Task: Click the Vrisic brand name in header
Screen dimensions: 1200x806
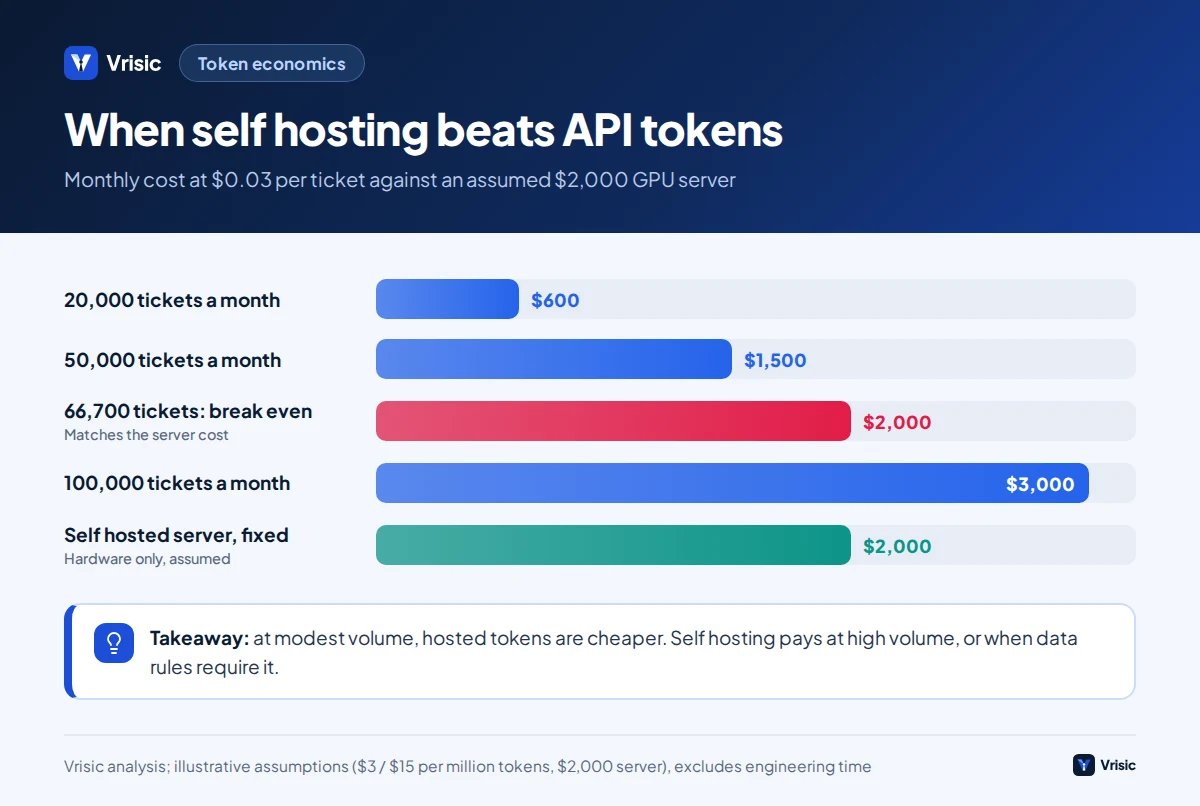Action: [x=134, y=63]
